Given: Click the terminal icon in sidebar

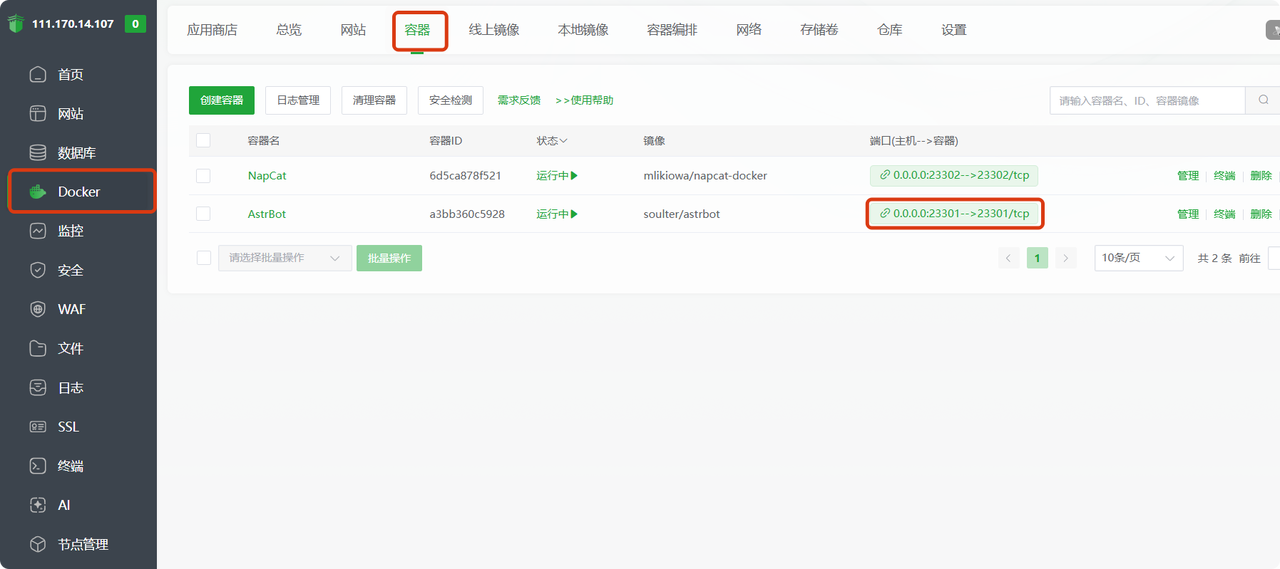Looking at the screenshot, I should (x=38, y=466).
